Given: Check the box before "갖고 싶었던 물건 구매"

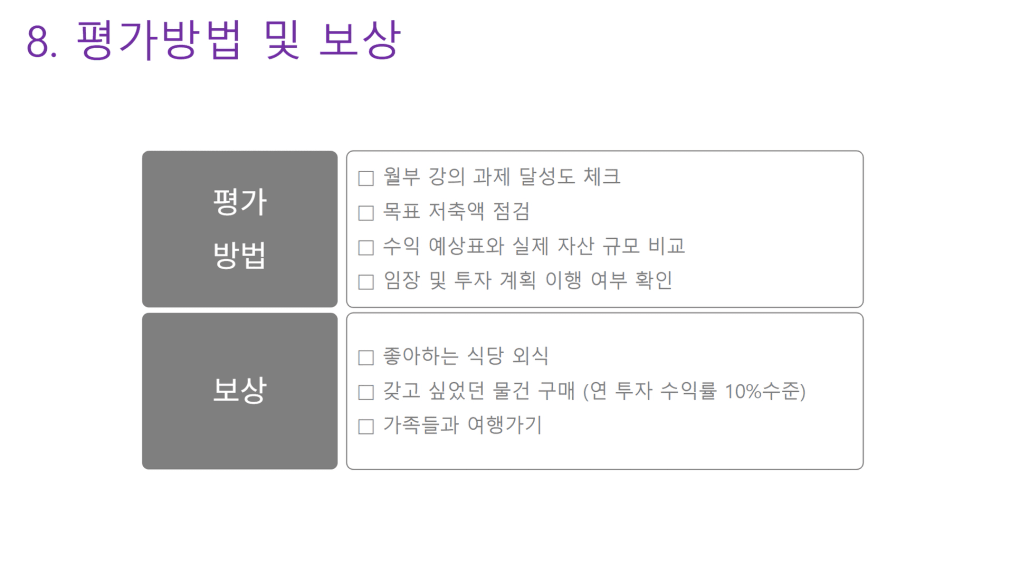Looking at the screenshot, I should pyautogui.click(x=366, y=392).
